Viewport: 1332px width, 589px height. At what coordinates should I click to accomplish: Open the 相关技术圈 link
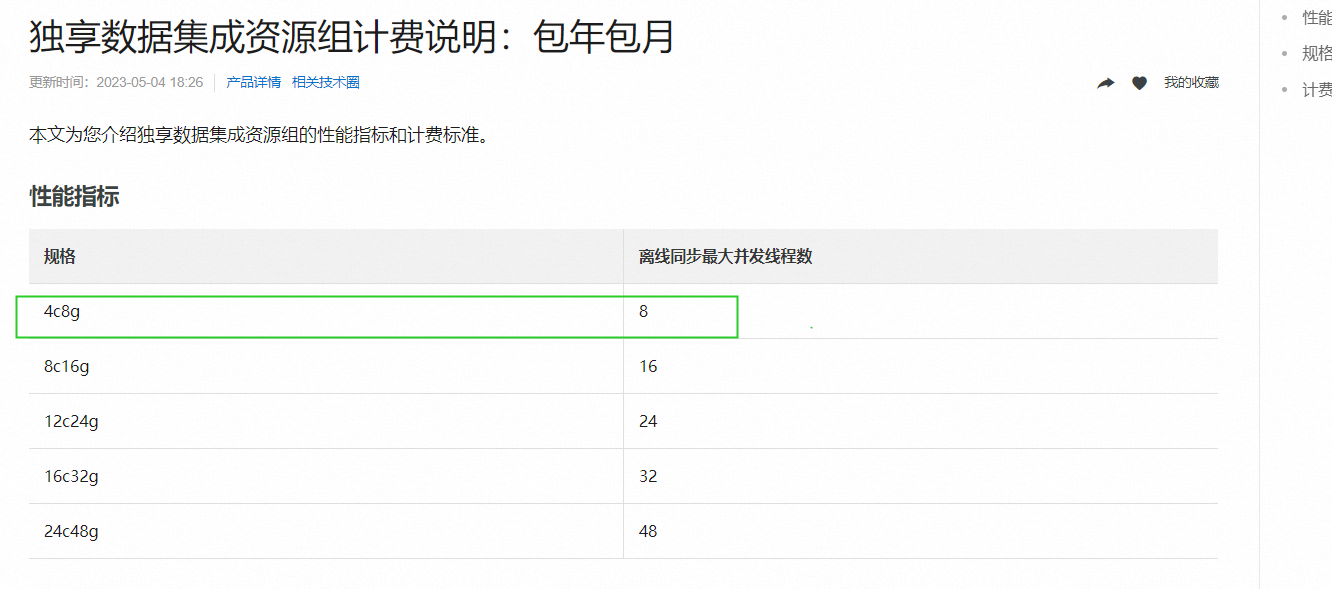[x=325, y=82]
